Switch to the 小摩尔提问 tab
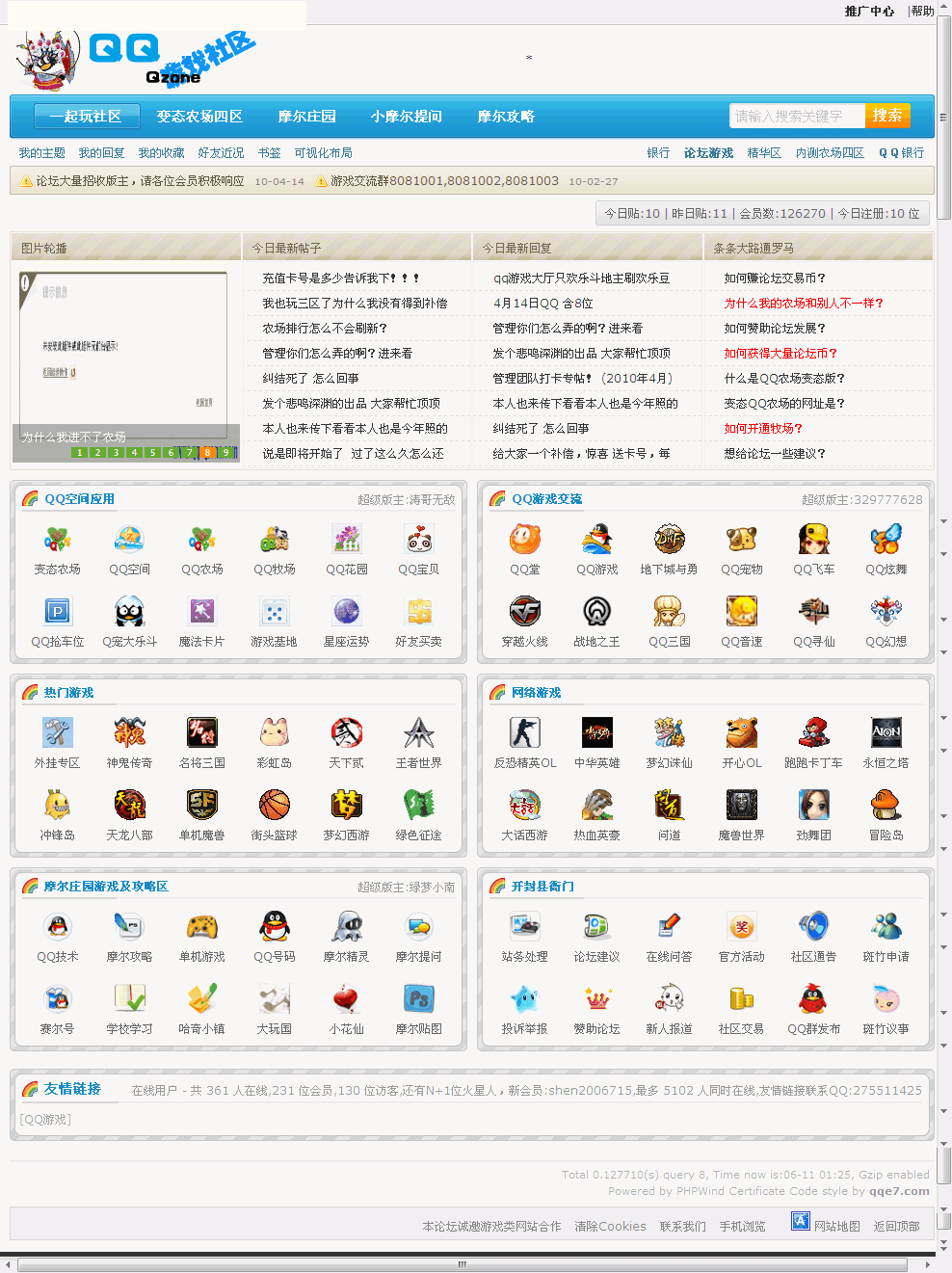Image resolution: width=952 pixels, height=1273 pixels. (x=407, y=117)
